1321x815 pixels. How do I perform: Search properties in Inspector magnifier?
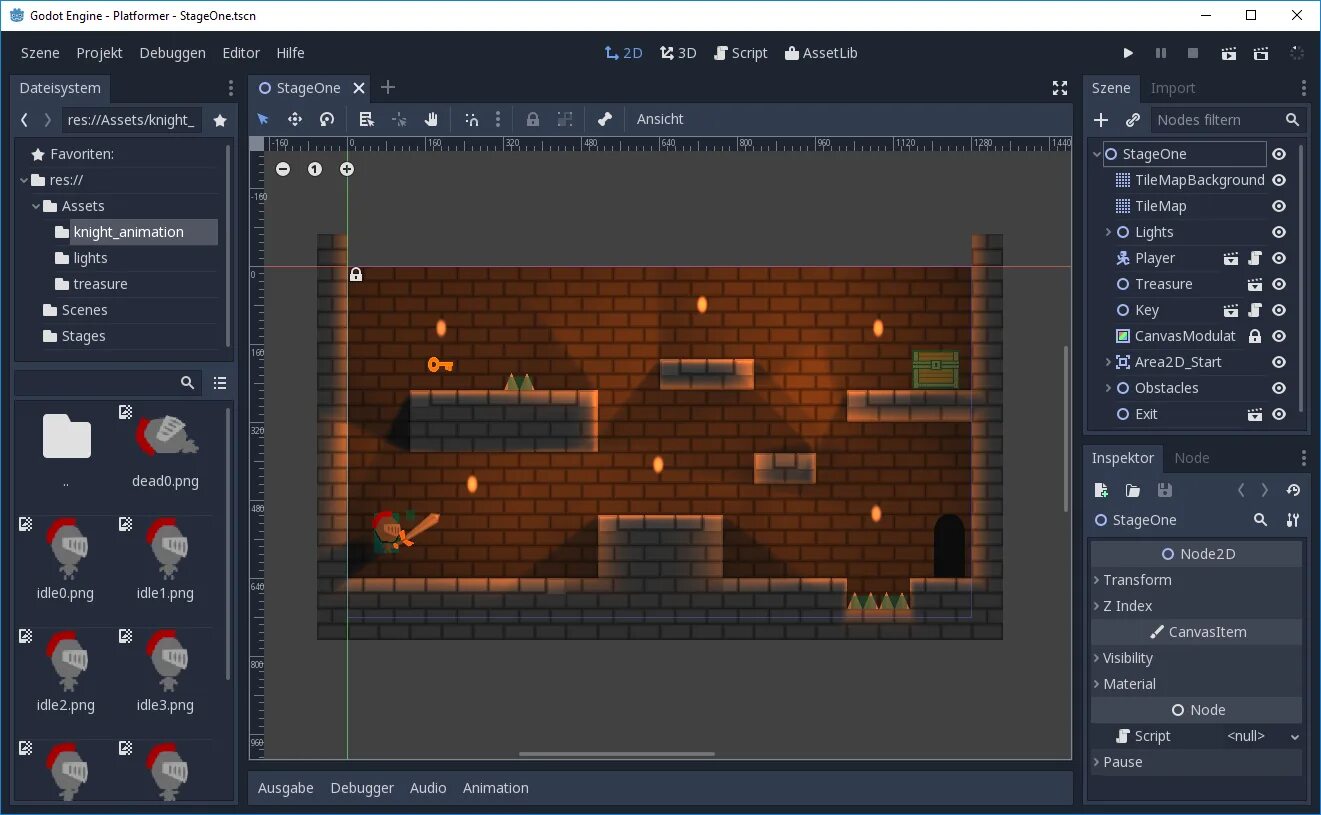1261,520
